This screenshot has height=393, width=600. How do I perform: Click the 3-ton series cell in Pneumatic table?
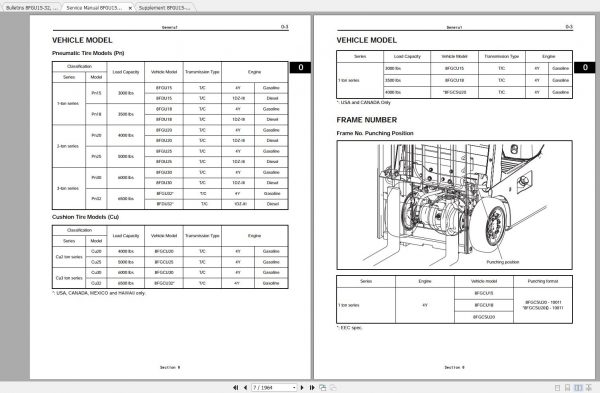[x=68, y=188]
